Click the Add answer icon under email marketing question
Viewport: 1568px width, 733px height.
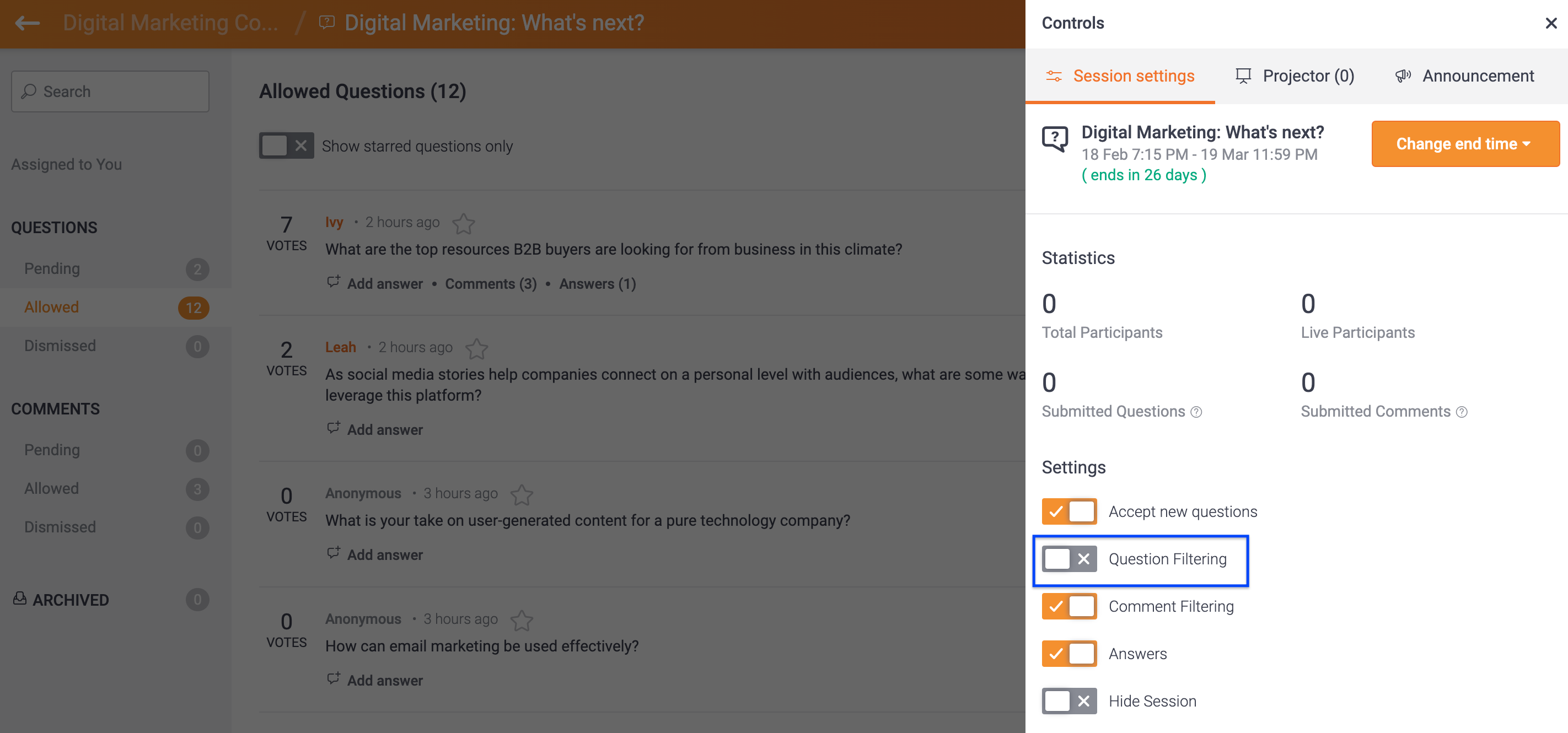(333, 679)
